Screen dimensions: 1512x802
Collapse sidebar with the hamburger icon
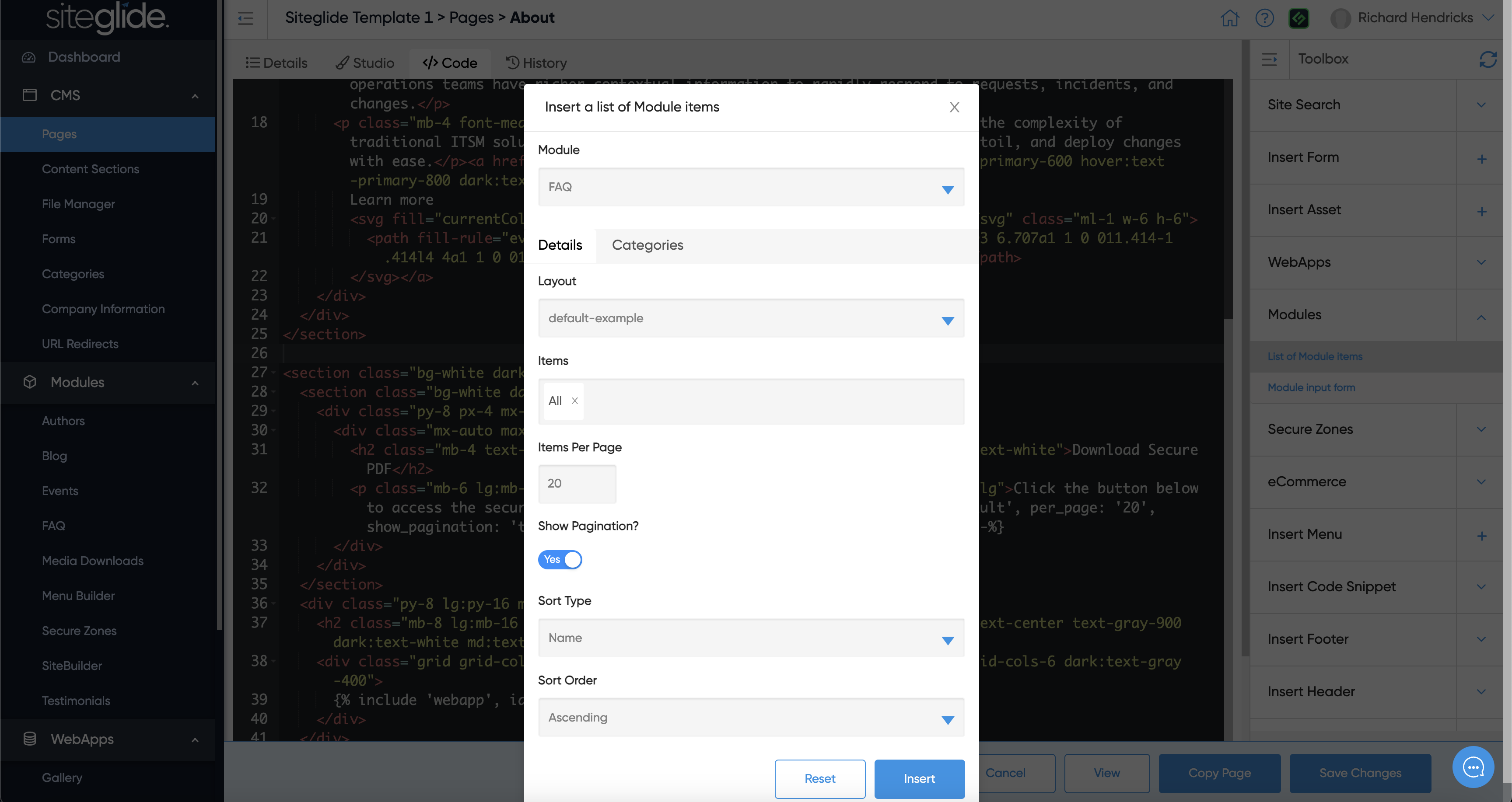click(x=245, y=18)
